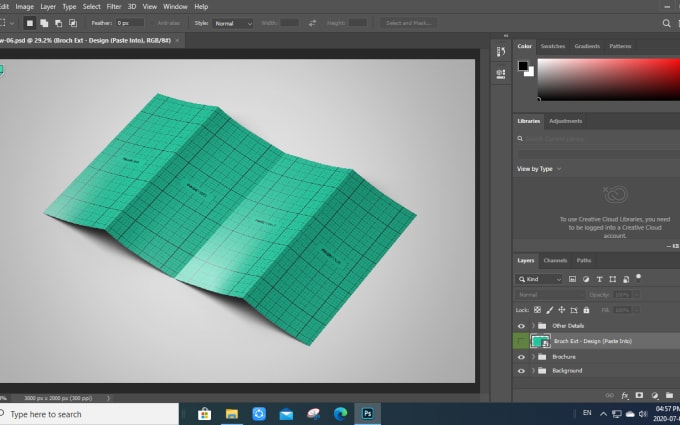680x425 pixels.
Task: Hide the Other Details group
Action: pos(521,326)
